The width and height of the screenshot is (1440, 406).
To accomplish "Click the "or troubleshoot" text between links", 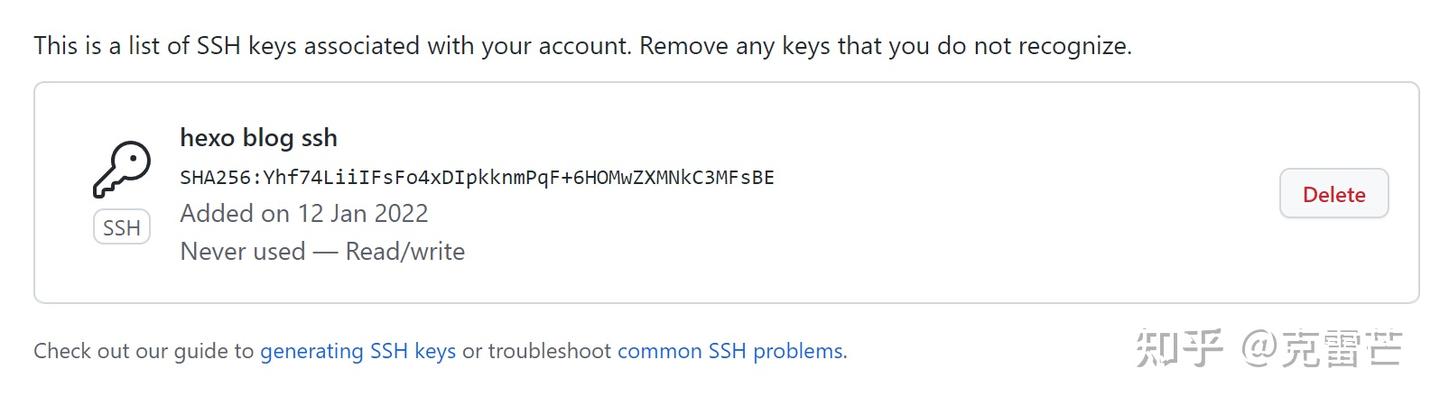I will click(537, 351).
